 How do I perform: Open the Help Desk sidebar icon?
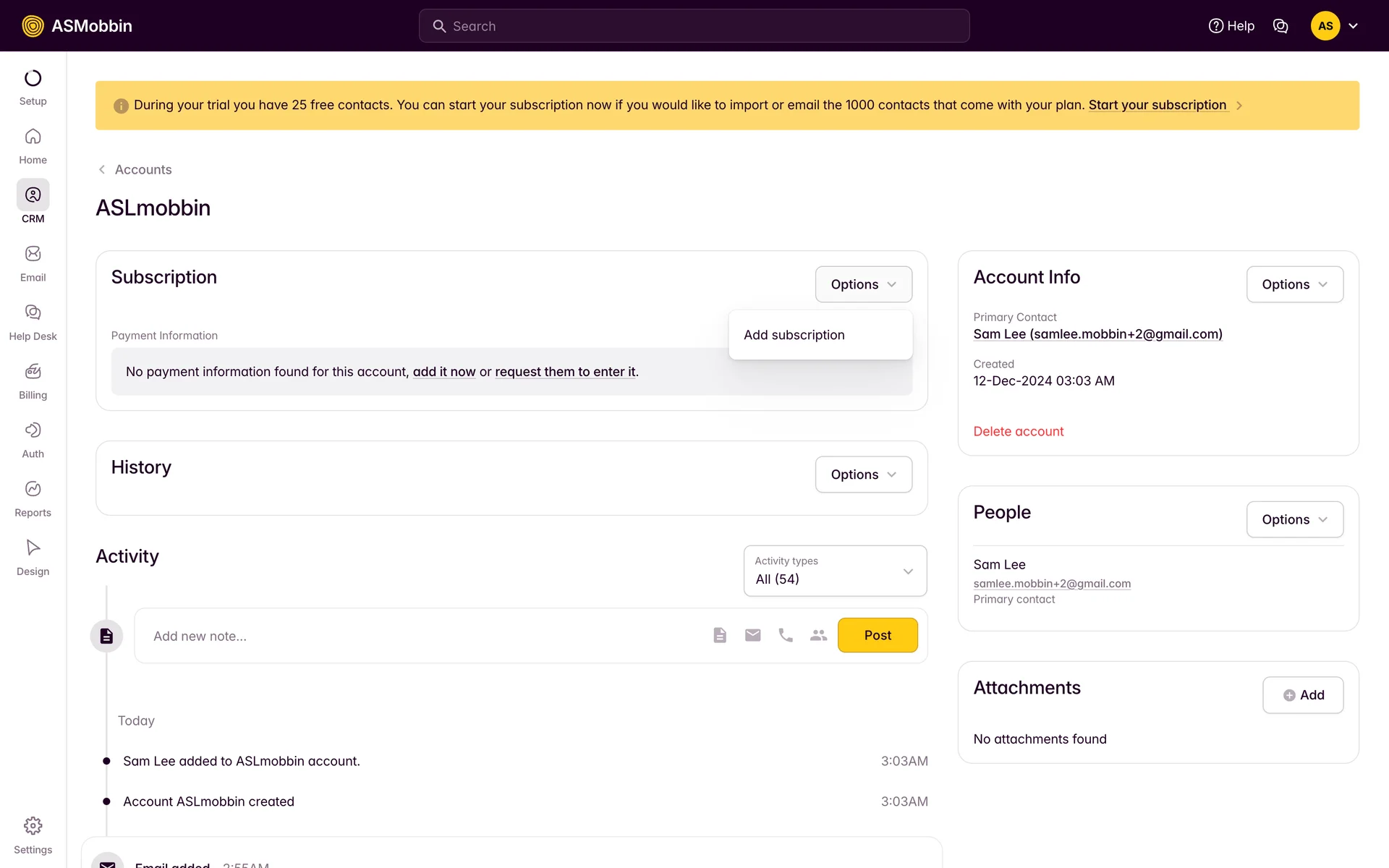point(33,312)
